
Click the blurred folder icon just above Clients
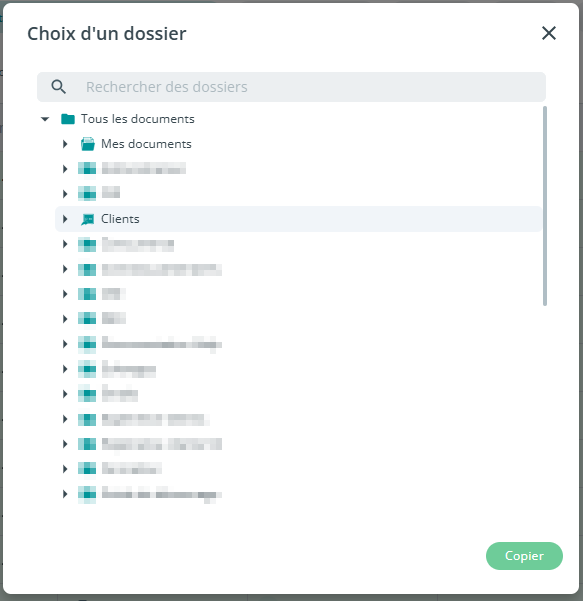[87, 193]
